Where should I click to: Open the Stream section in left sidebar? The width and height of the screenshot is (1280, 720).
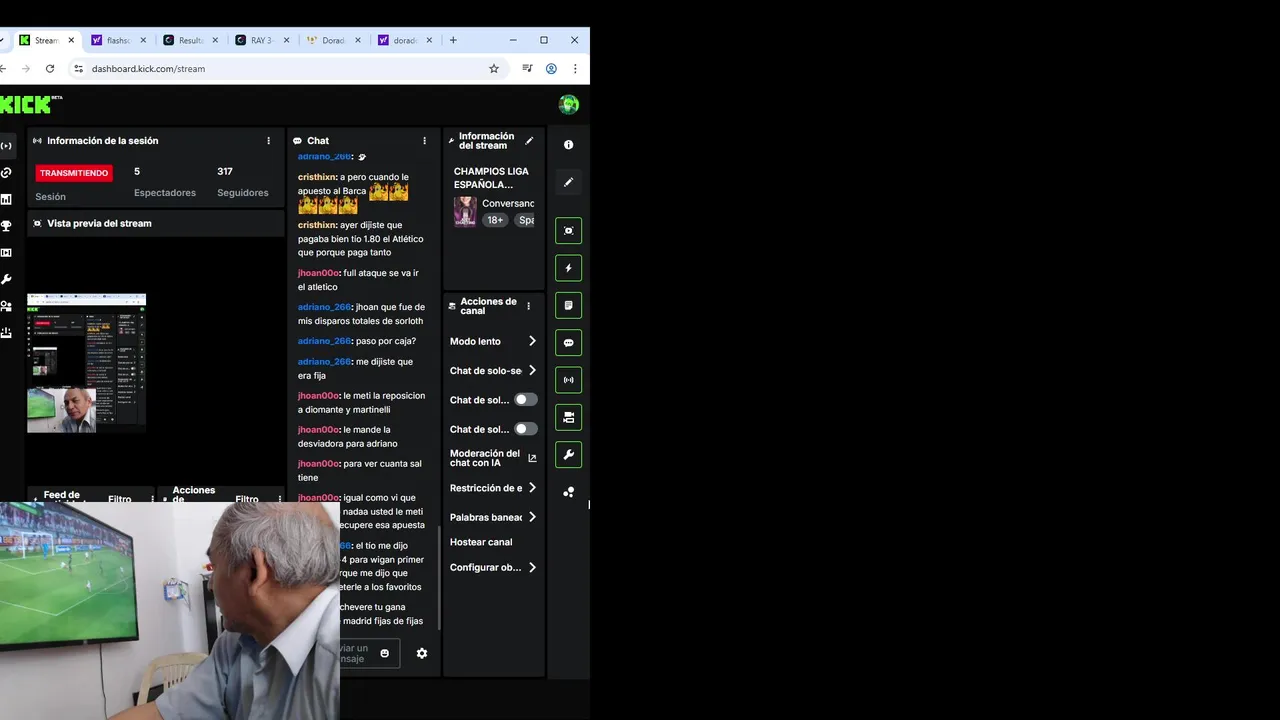tap(6, 146)
